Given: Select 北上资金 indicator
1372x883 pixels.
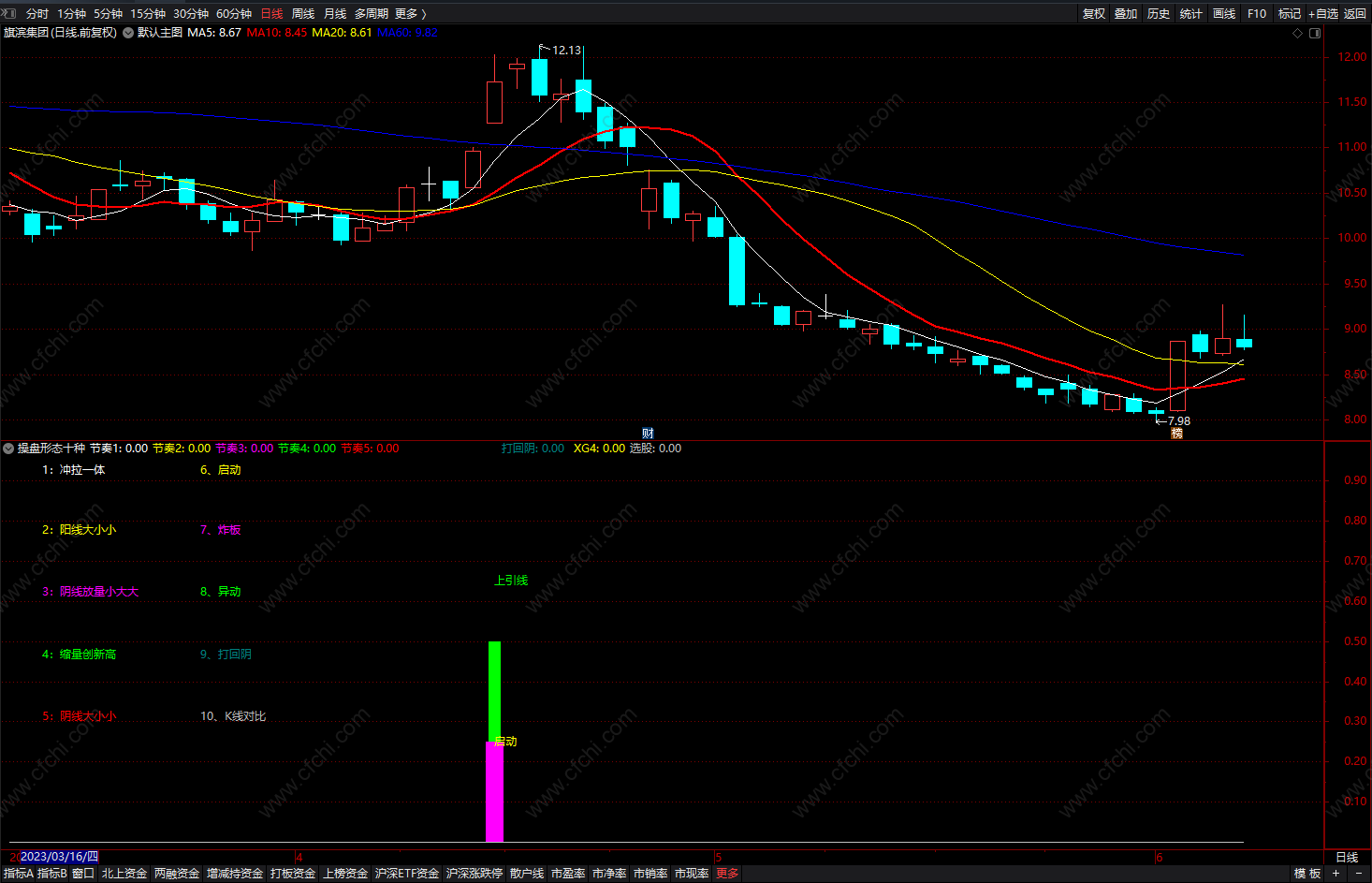Looking at the screenshot, I should (x=124, y=873).
